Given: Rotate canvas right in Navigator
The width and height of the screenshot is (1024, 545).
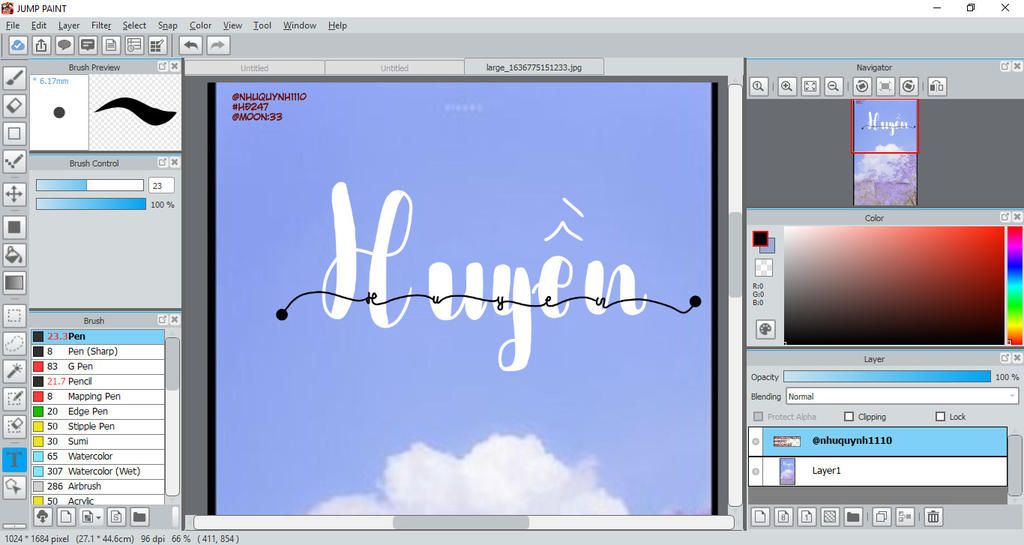Looking at the screenshot, I should click(908, 86).
